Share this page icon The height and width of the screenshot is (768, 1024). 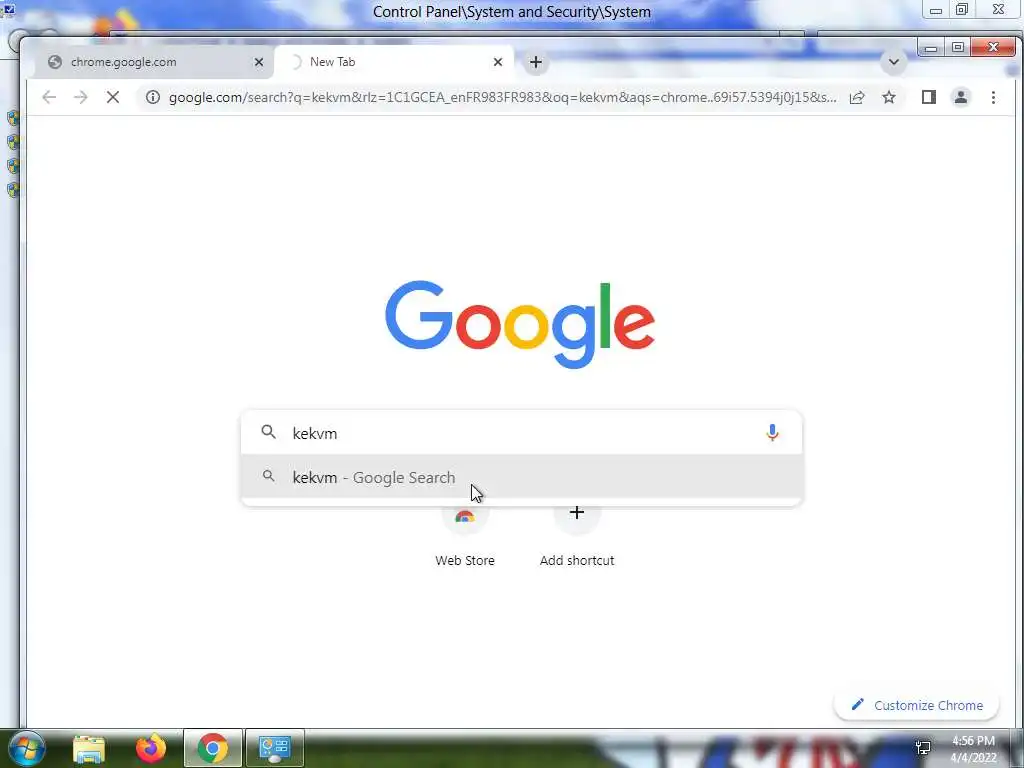857,97
